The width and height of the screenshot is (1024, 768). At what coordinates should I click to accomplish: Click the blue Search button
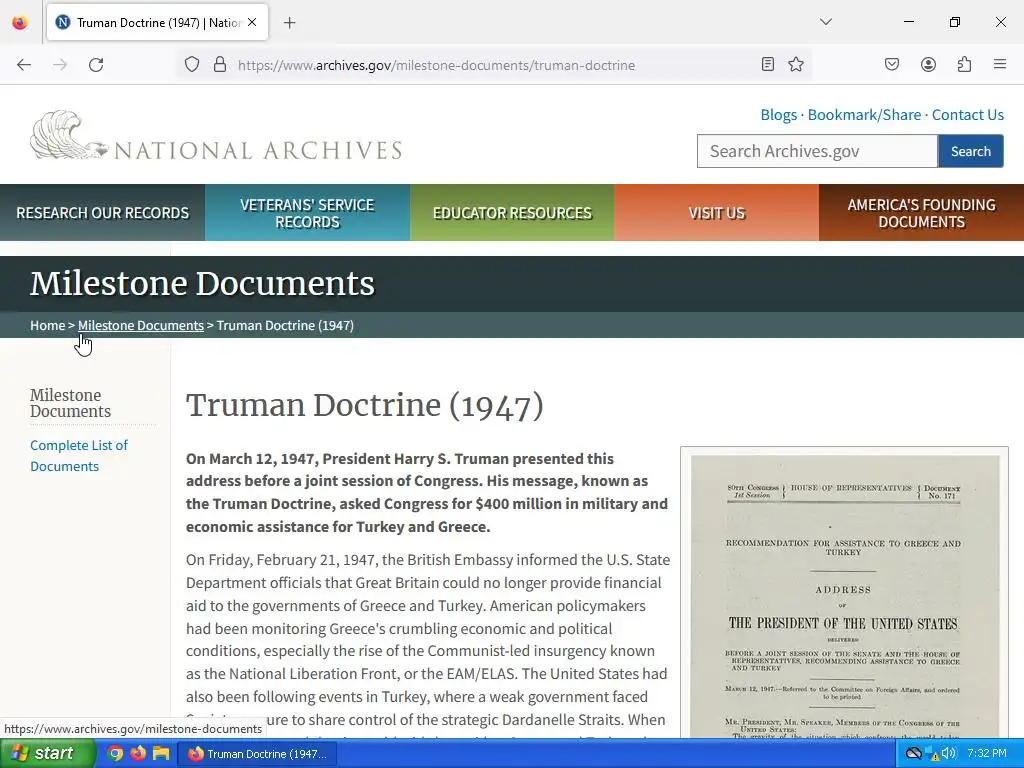point(970,152)
